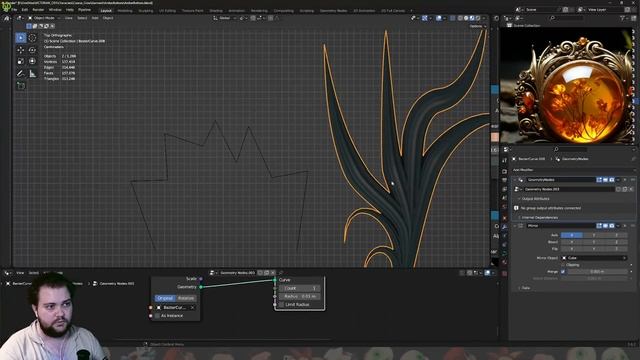Select the Measure tool
The height and width of the screenshot is (360, 640).
[32, 73]
